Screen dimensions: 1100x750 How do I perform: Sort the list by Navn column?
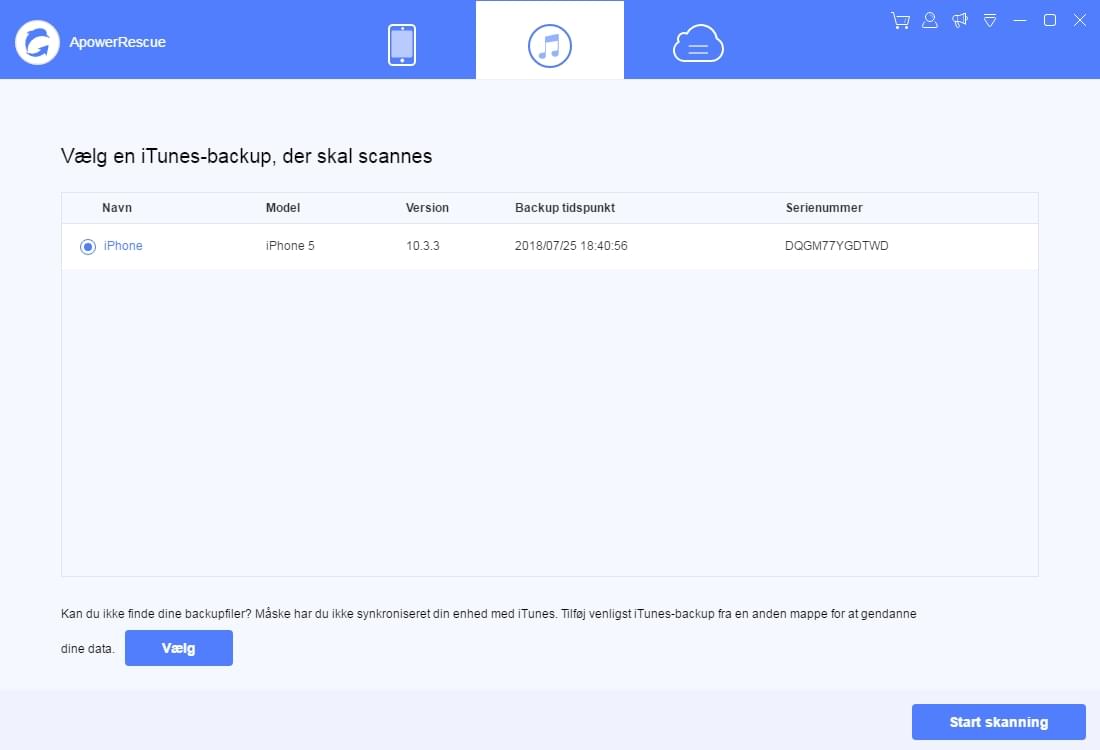[x=117, y=208]
